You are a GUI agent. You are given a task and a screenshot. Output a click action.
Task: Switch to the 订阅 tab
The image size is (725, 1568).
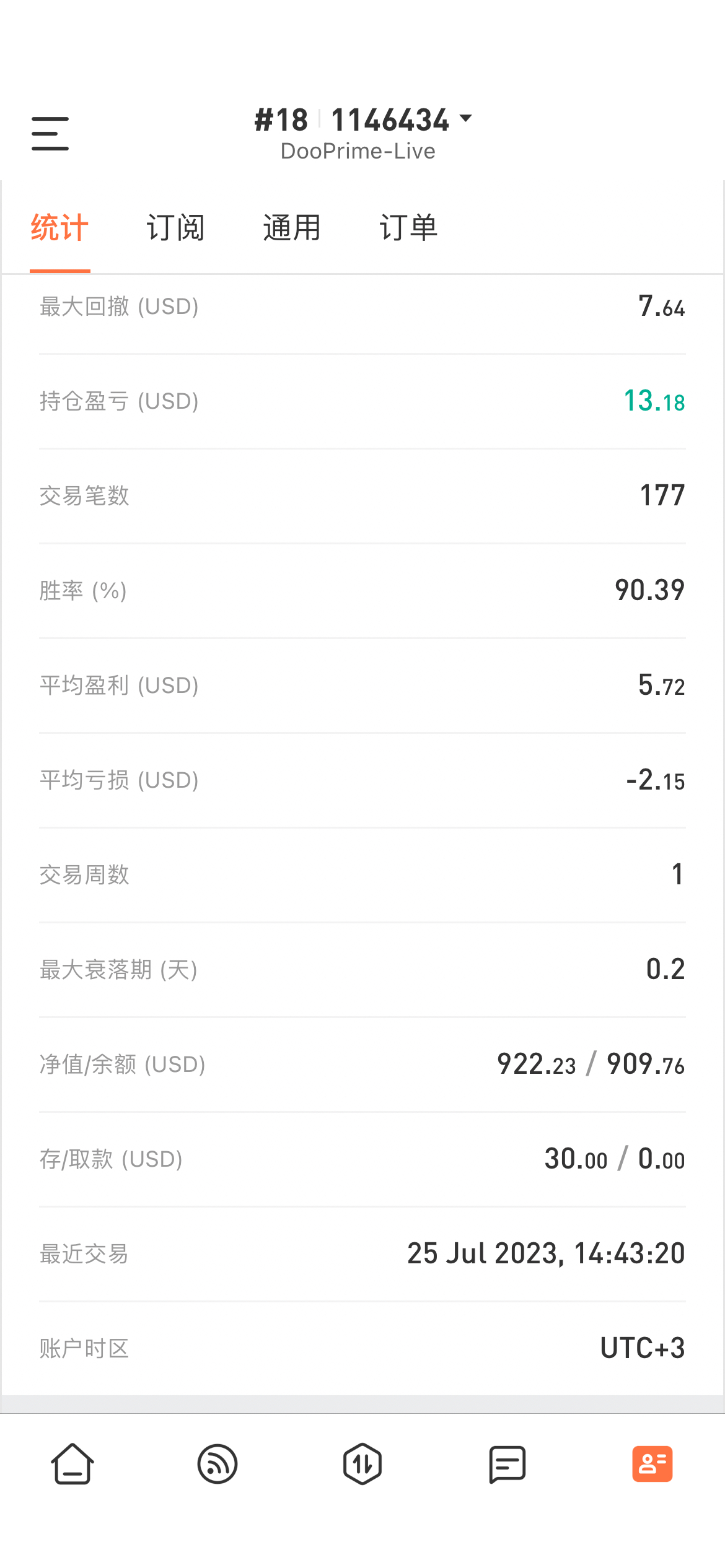pos(175,228)
